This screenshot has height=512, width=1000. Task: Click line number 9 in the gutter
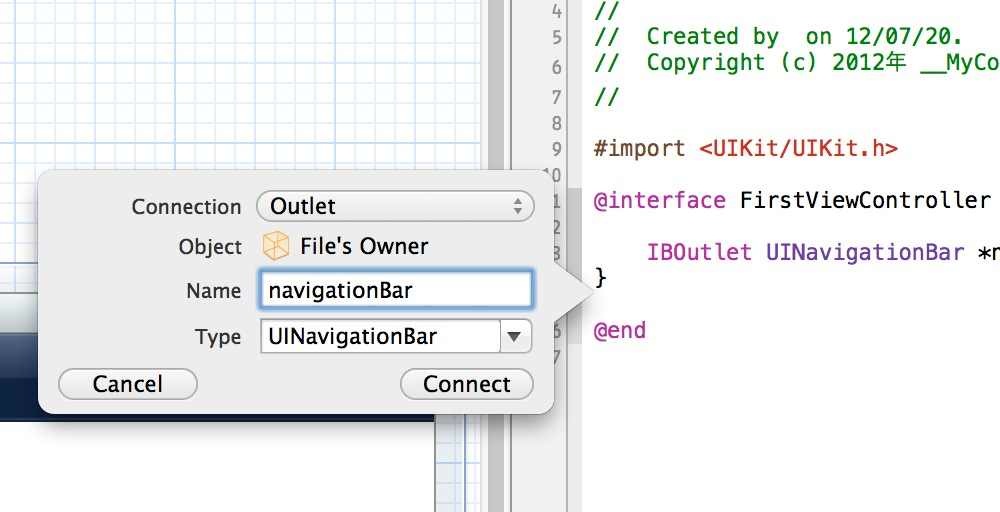[x=557, y=149]
